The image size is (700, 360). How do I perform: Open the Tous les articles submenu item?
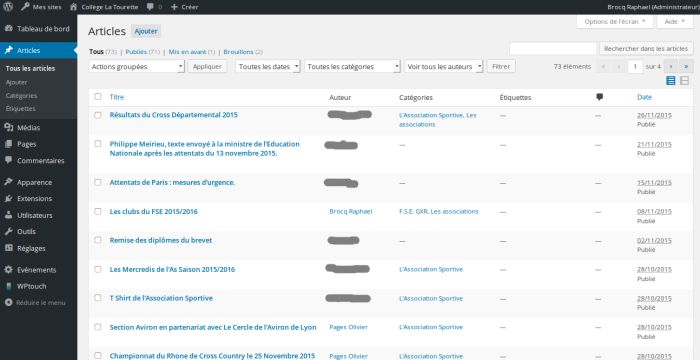click(30, 68)
